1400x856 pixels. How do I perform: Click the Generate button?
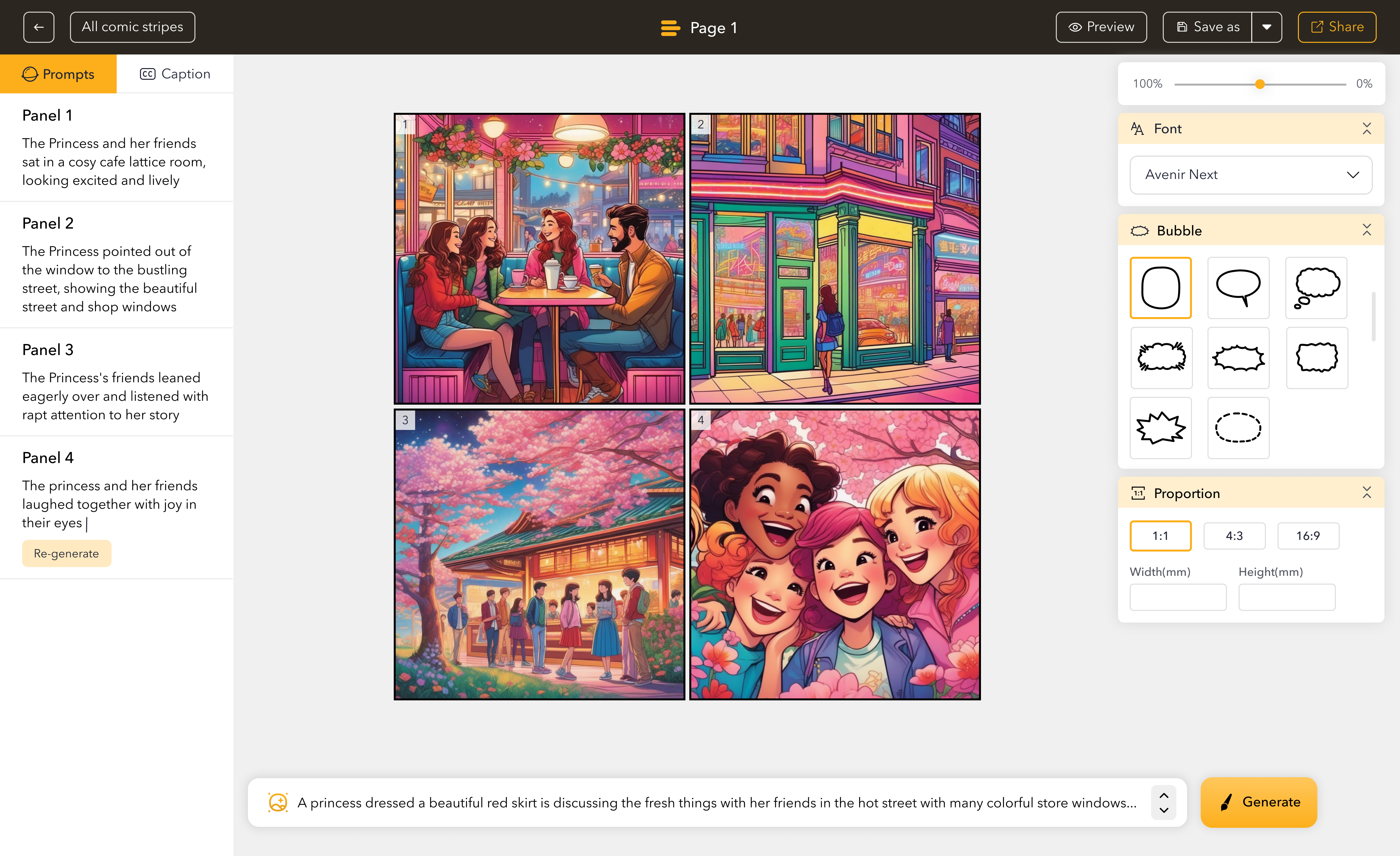coord(1258,802)
